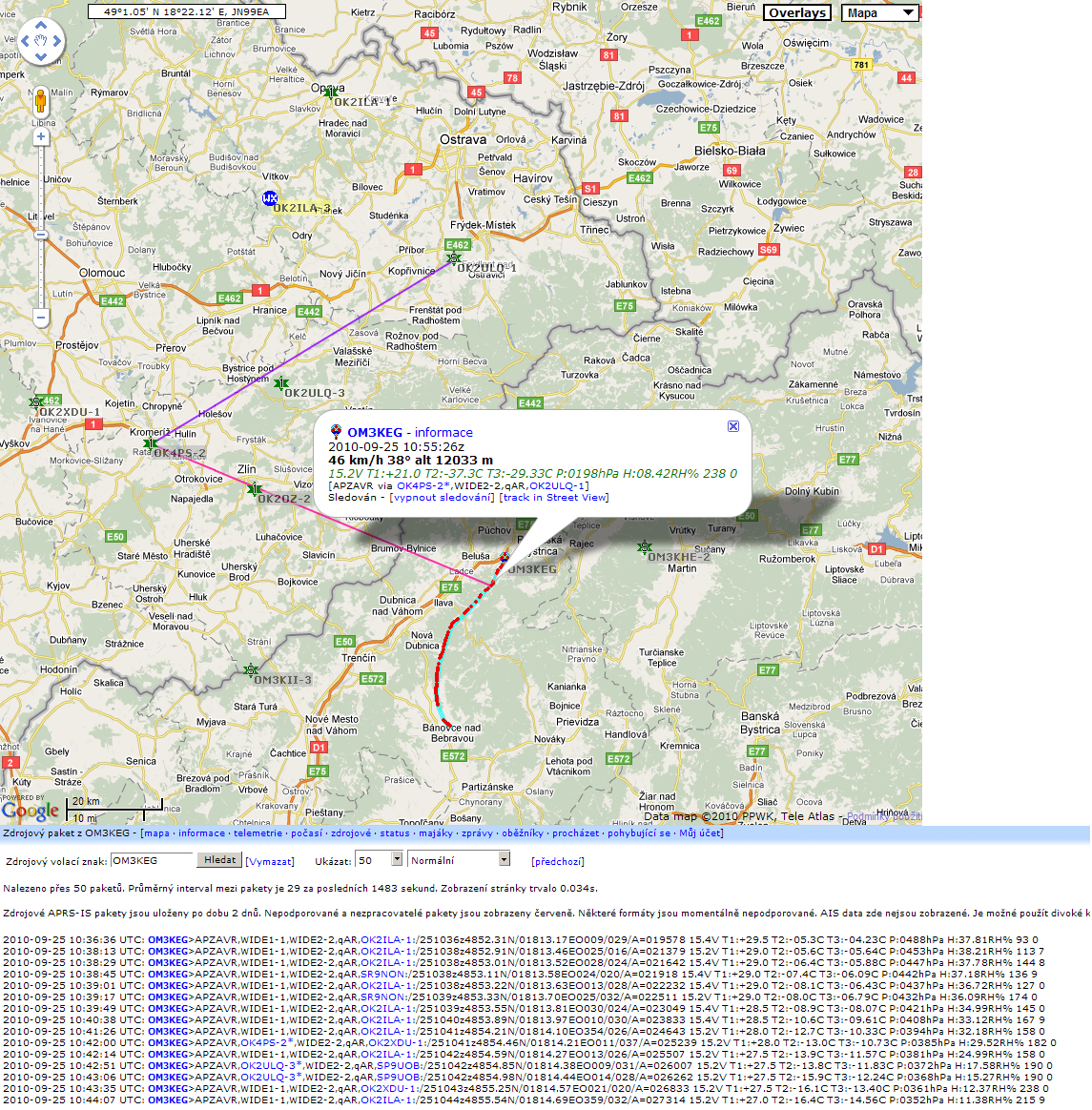Open informace link in popup

click(443, 433)
